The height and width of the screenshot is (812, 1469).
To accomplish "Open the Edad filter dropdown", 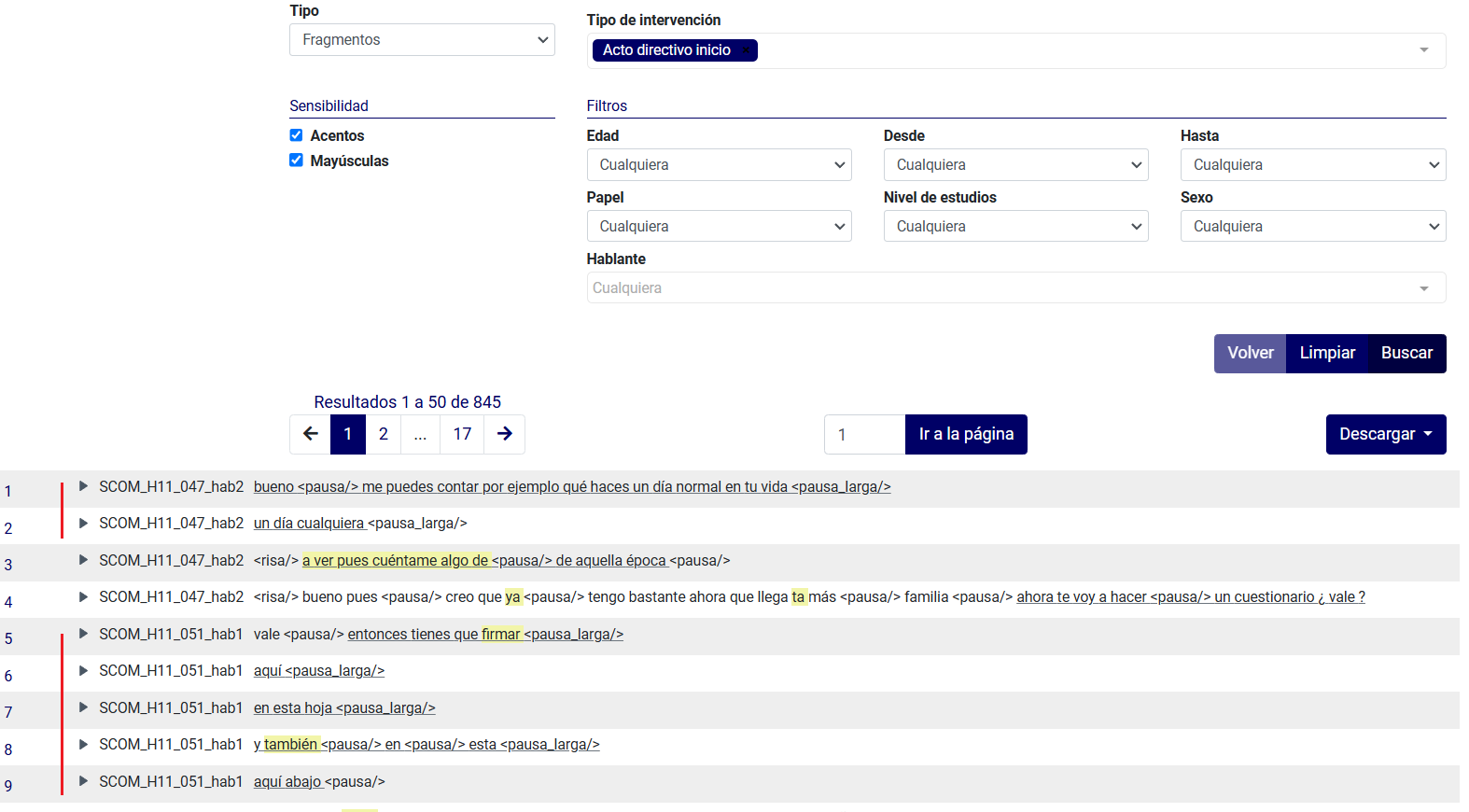I will (719, 165).
